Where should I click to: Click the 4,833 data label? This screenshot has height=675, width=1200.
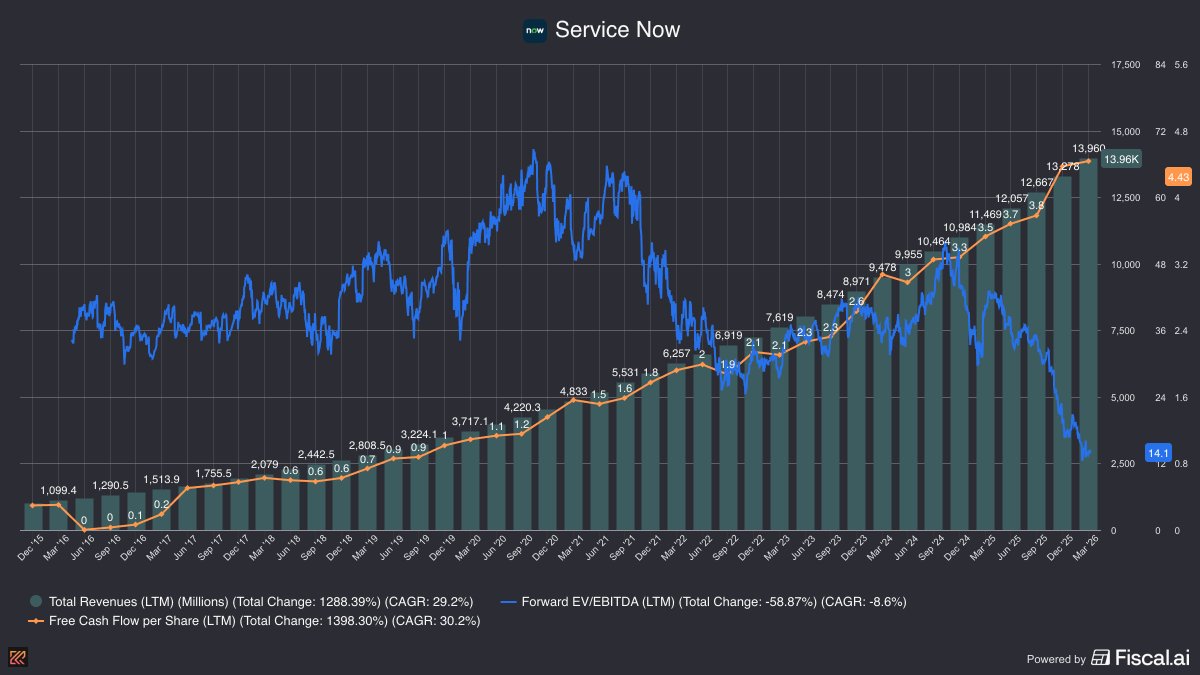(x=574, y=391)
